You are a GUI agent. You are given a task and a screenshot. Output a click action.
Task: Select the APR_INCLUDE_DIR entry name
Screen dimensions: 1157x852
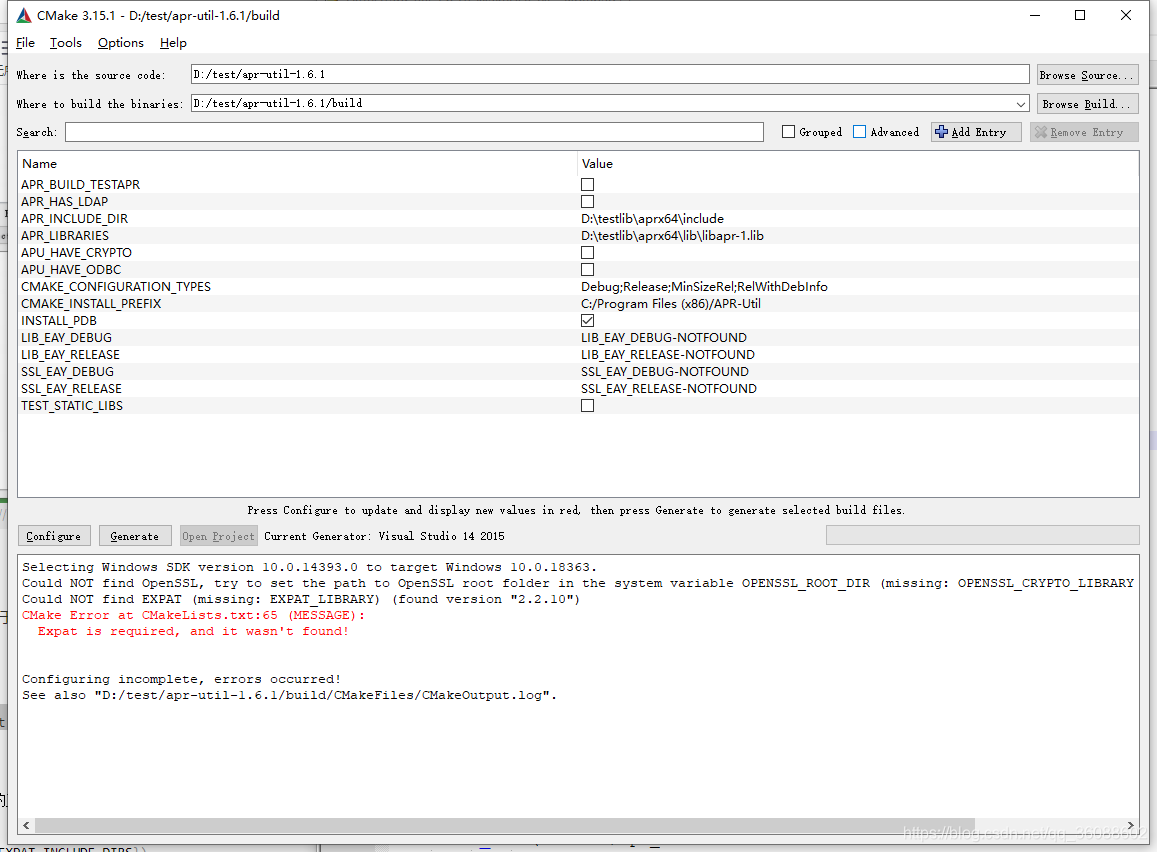tap(75, 218)
